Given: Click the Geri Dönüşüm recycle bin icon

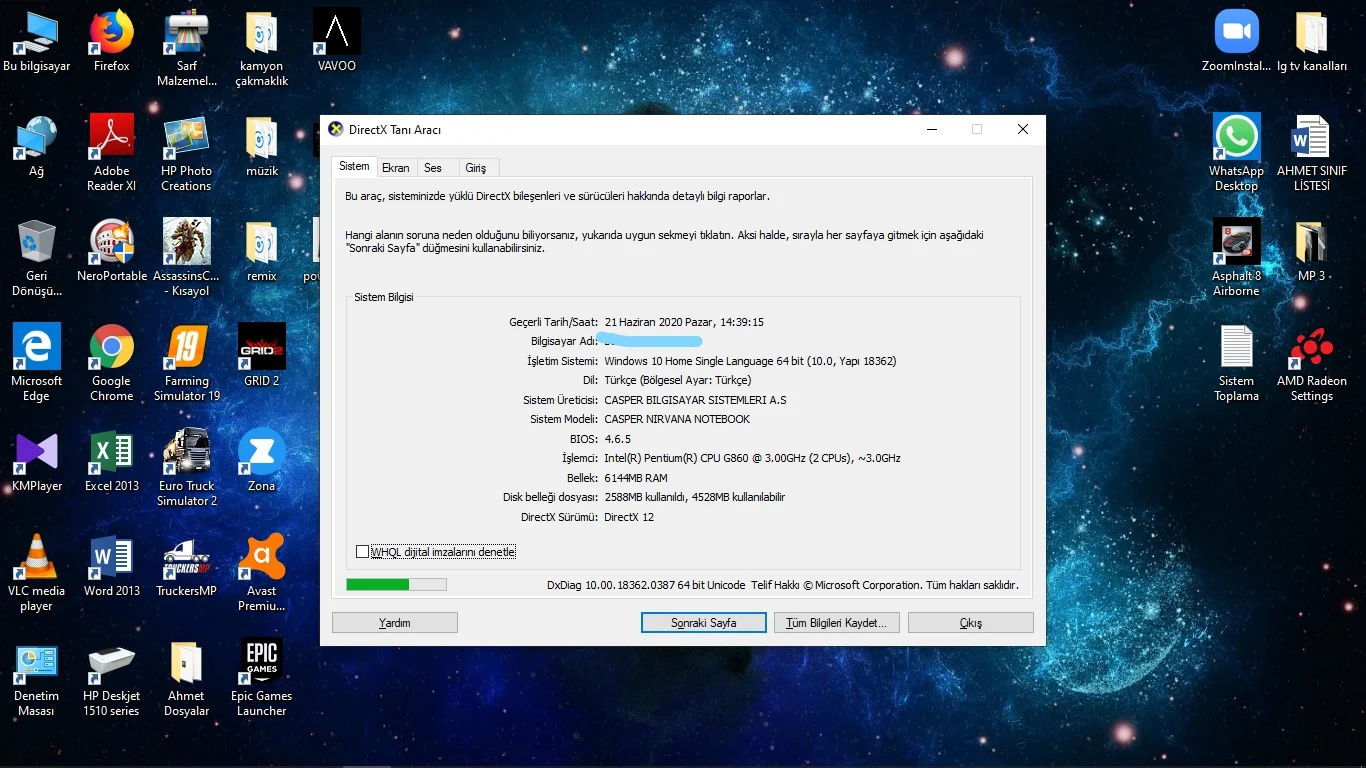Looking at the screenshot, I should click(x=37, y=260).
